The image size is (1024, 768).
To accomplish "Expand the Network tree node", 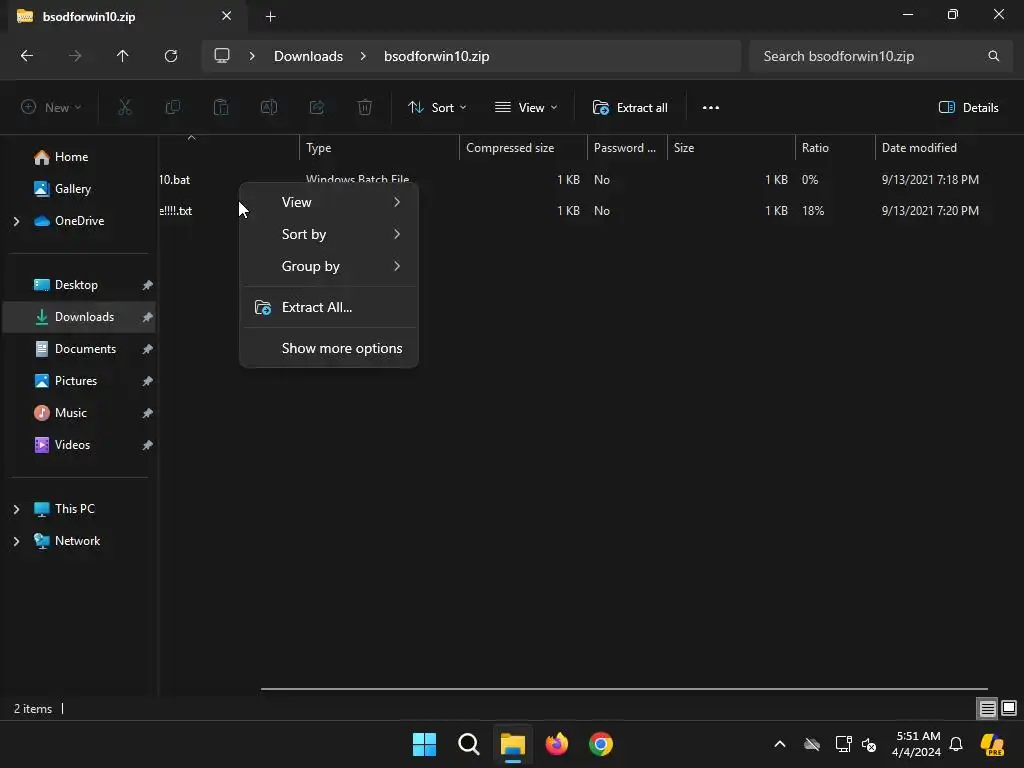I will 16,541.
